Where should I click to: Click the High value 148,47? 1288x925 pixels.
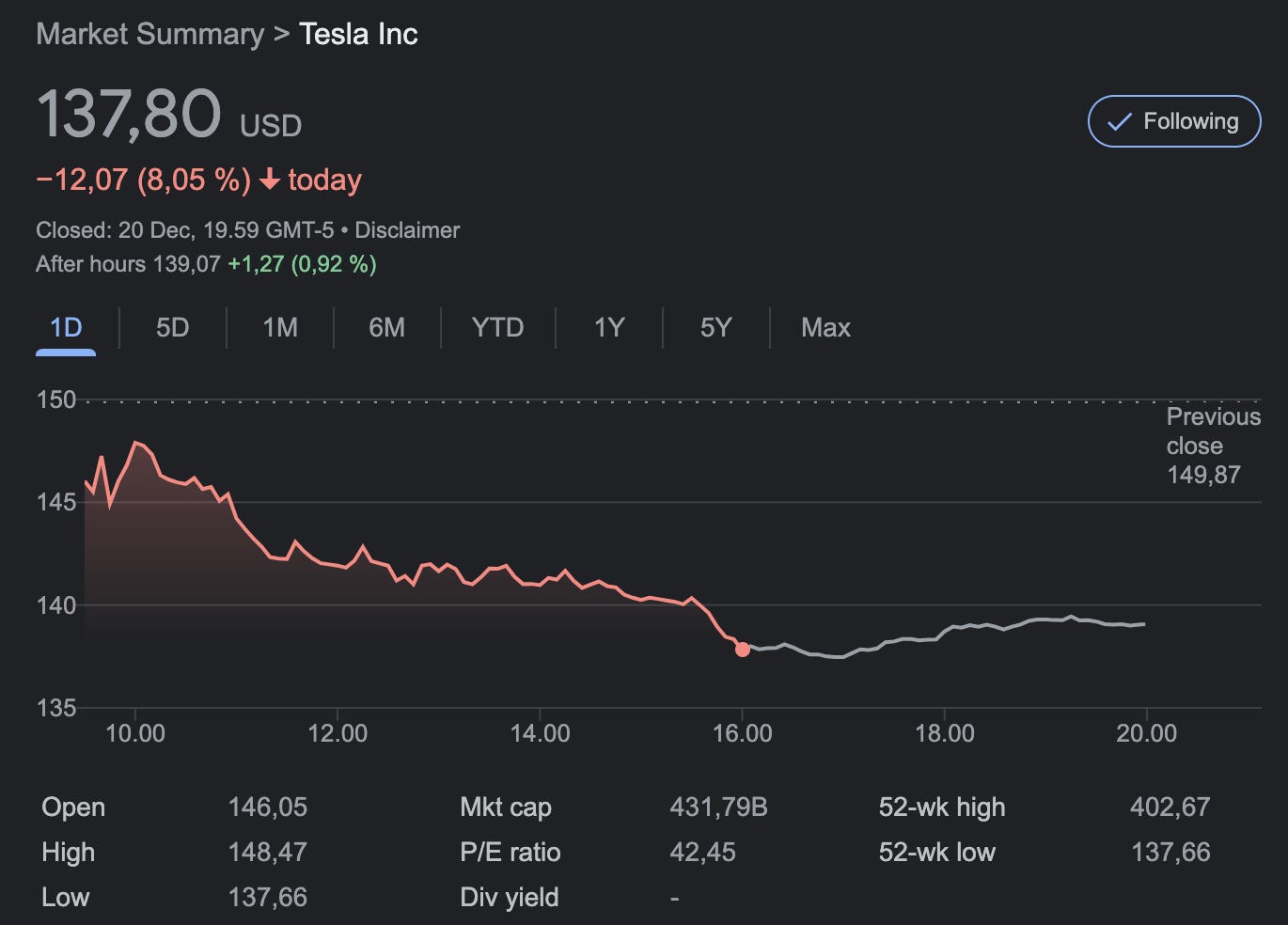(x=268, y=852)
